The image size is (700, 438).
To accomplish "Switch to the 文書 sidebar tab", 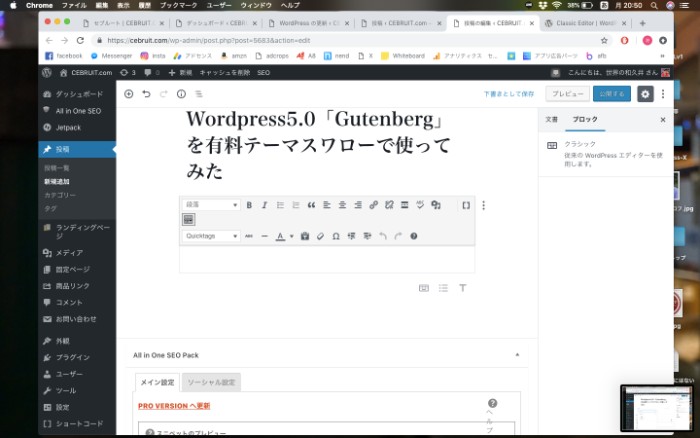I will click(x=551, y=119).
